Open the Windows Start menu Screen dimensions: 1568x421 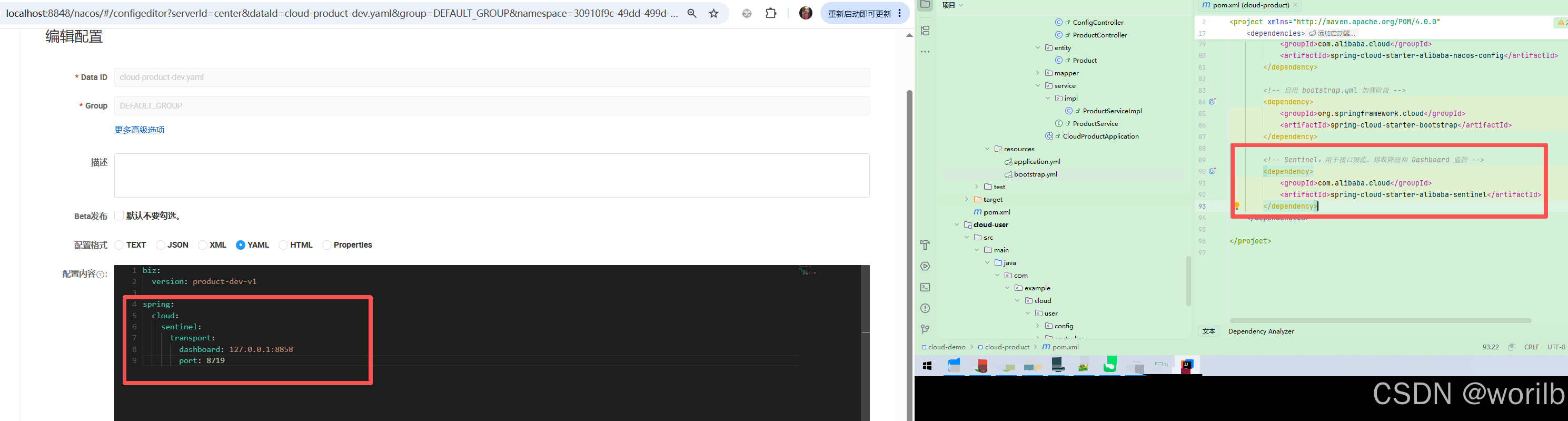pyautogui.click(x=927, y=366)
